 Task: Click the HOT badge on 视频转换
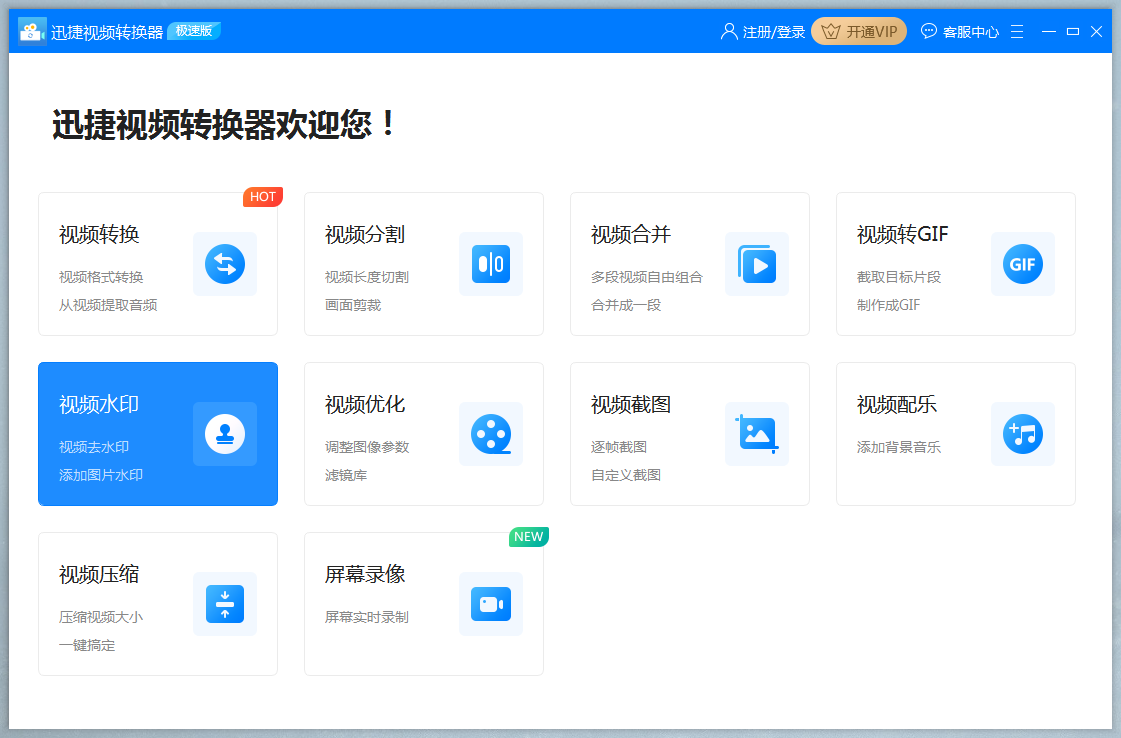263,197
